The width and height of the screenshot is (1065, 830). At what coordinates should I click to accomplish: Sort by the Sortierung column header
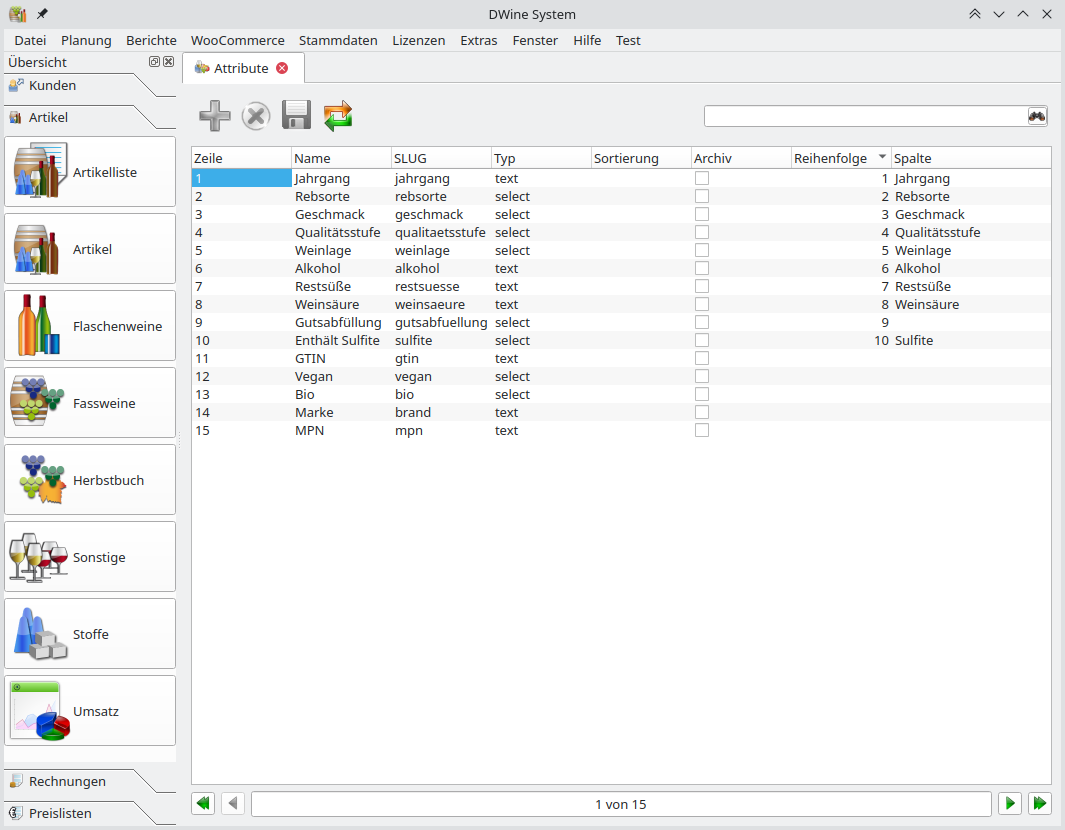[641, 158]
